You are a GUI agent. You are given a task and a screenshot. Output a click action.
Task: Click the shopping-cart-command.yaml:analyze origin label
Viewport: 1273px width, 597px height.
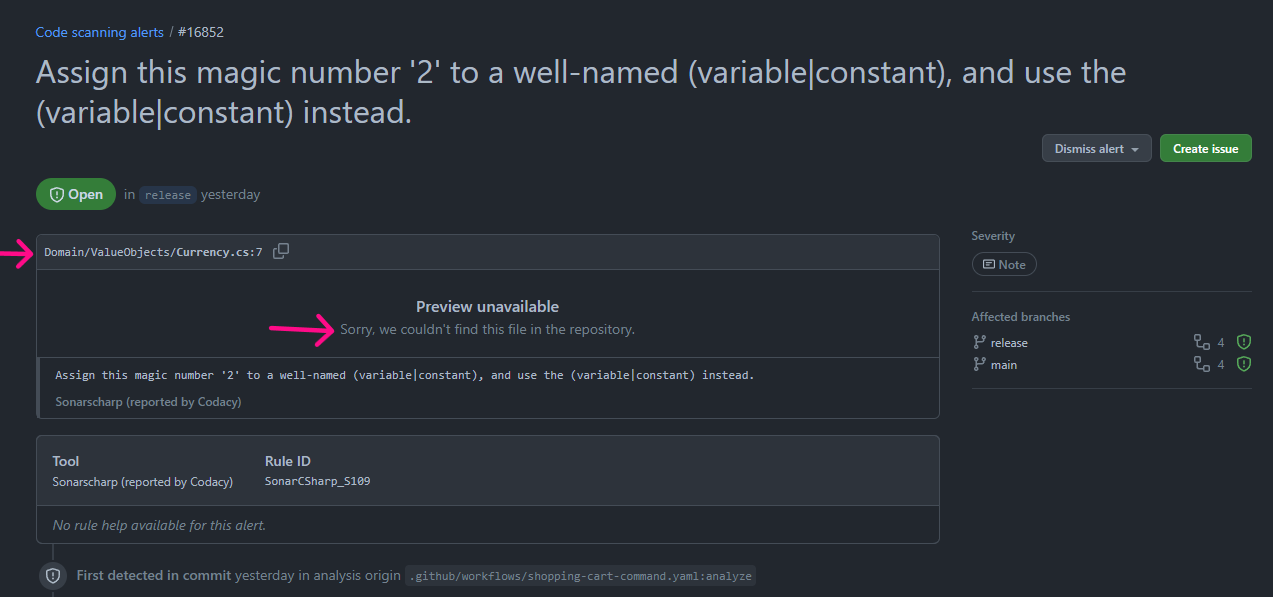pyautogui.click(x=580, y=576)
